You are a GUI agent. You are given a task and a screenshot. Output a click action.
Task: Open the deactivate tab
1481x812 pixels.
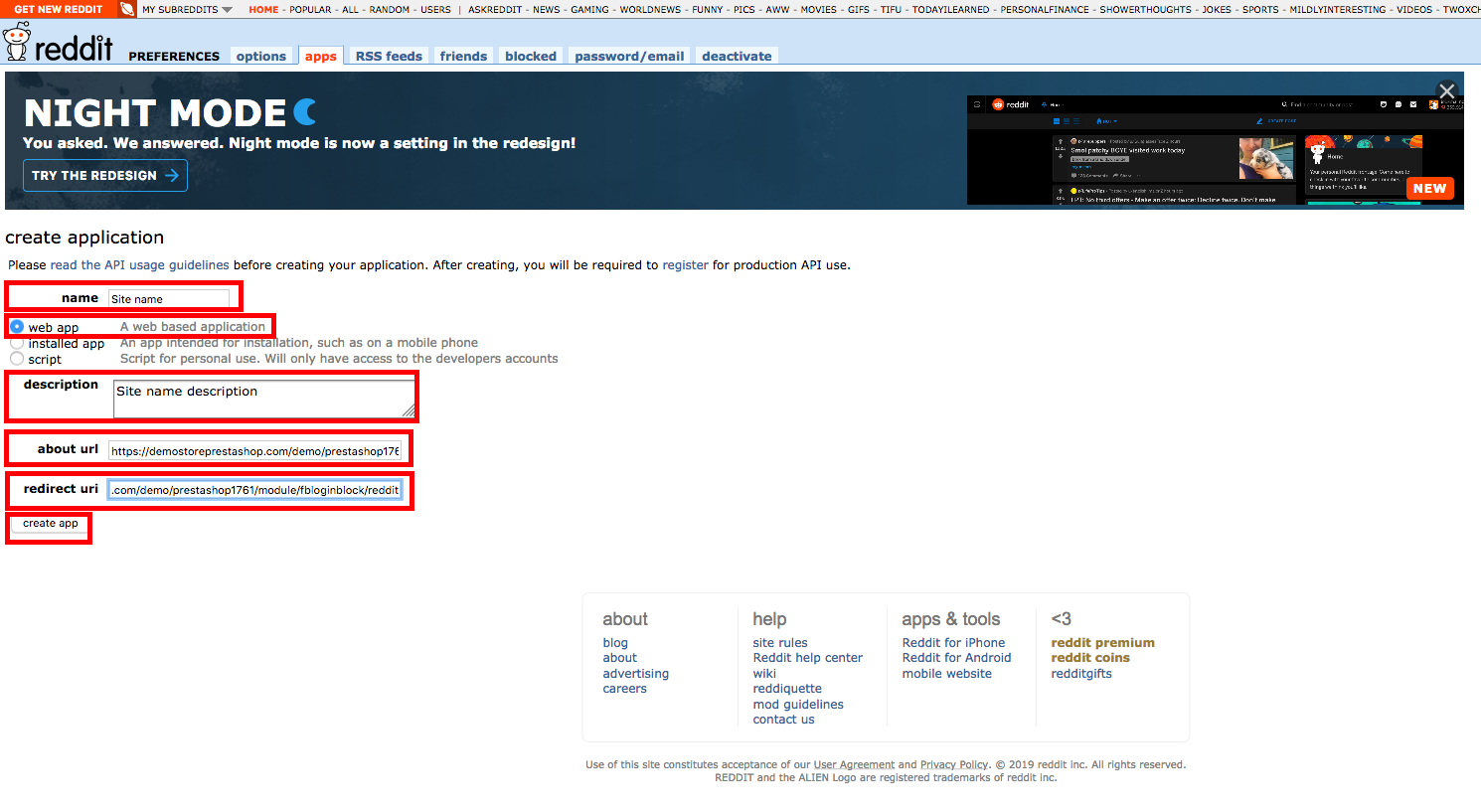click(x=737, y=56)
